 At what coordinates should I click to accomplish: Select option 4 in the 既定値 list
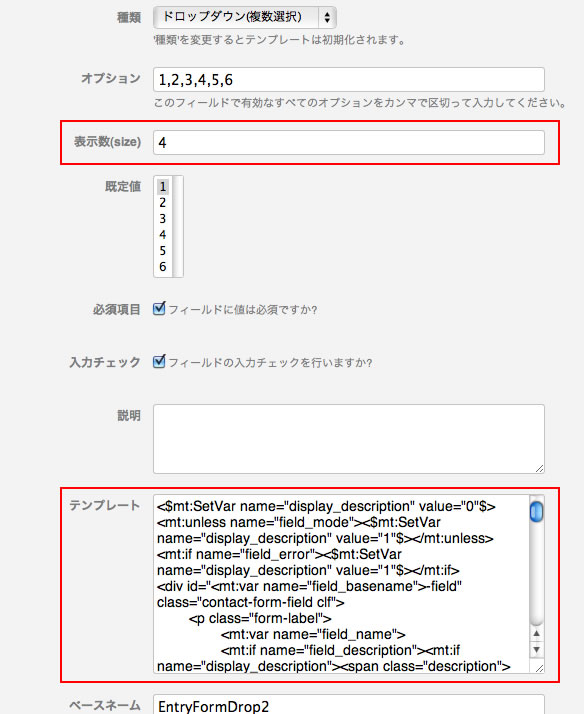pyautogui.click(x=163, y=235)
